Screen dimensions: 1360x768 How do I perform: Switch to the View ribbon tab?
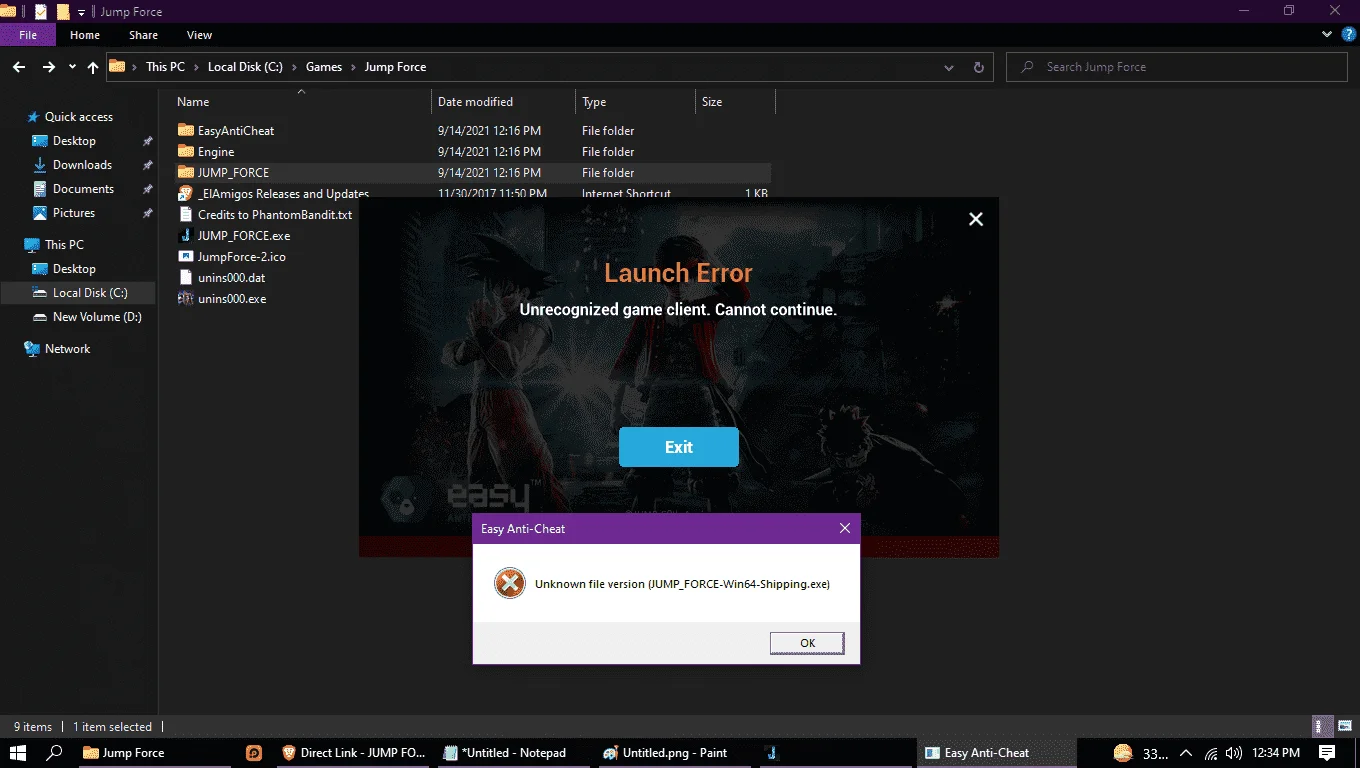click(200, 35)
